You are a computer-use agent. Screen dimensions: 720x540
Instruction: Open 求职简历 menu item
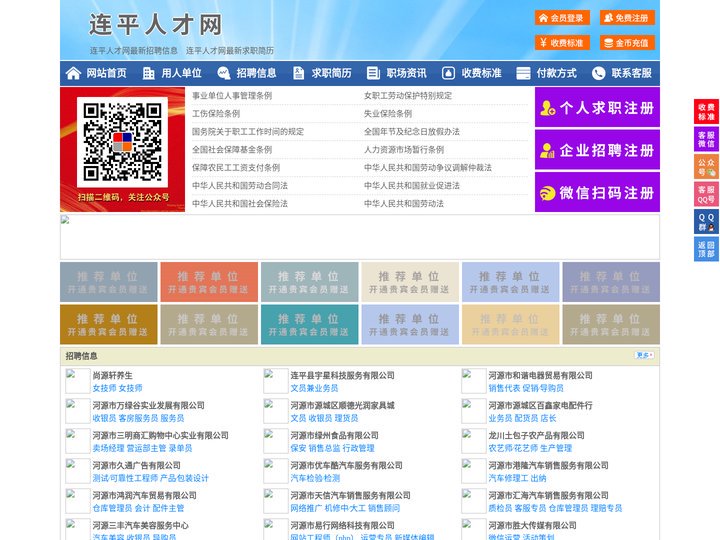(x=332, y=73)
